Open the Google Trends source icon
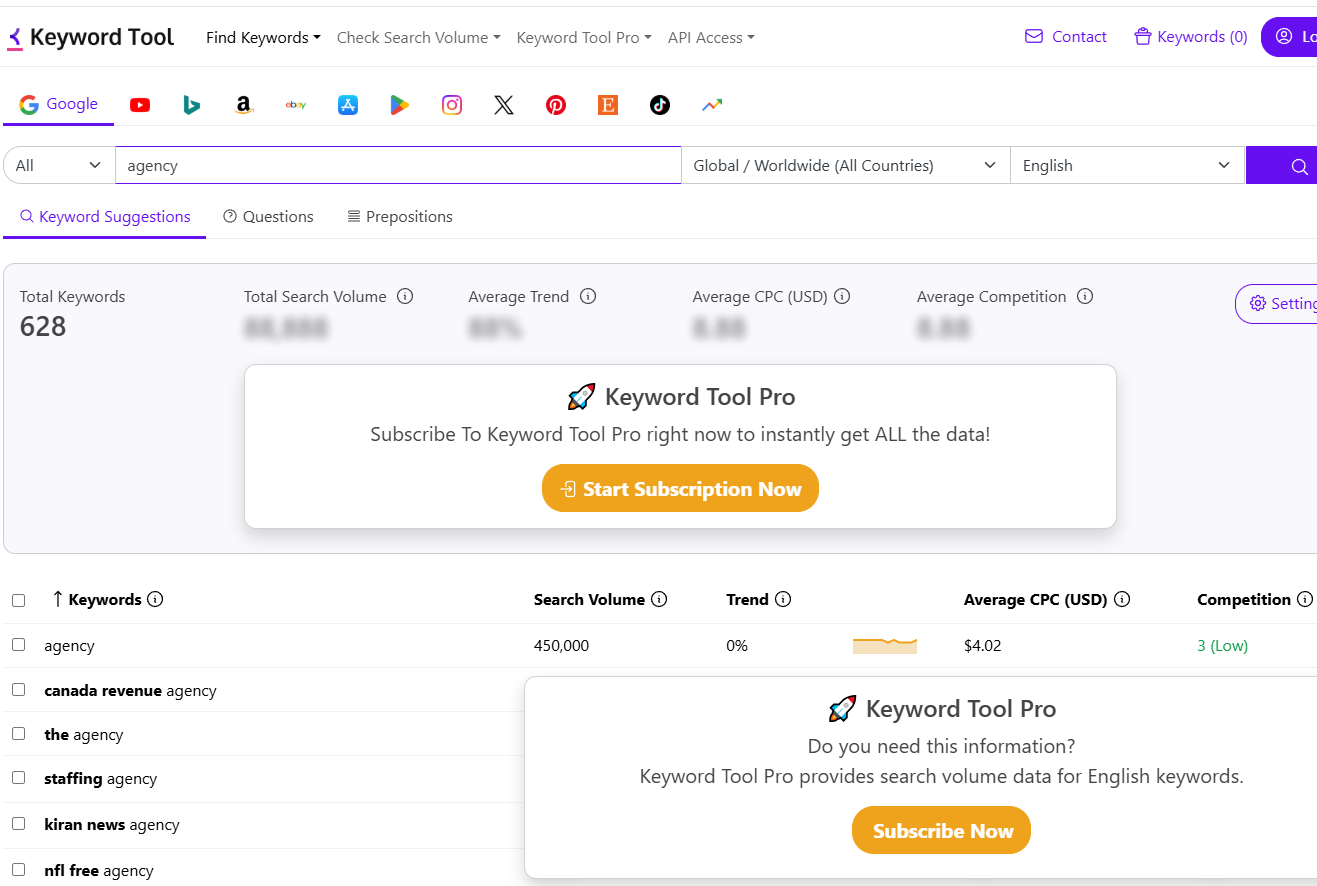This screenshot has height=886, width=1317. [712, 105]
